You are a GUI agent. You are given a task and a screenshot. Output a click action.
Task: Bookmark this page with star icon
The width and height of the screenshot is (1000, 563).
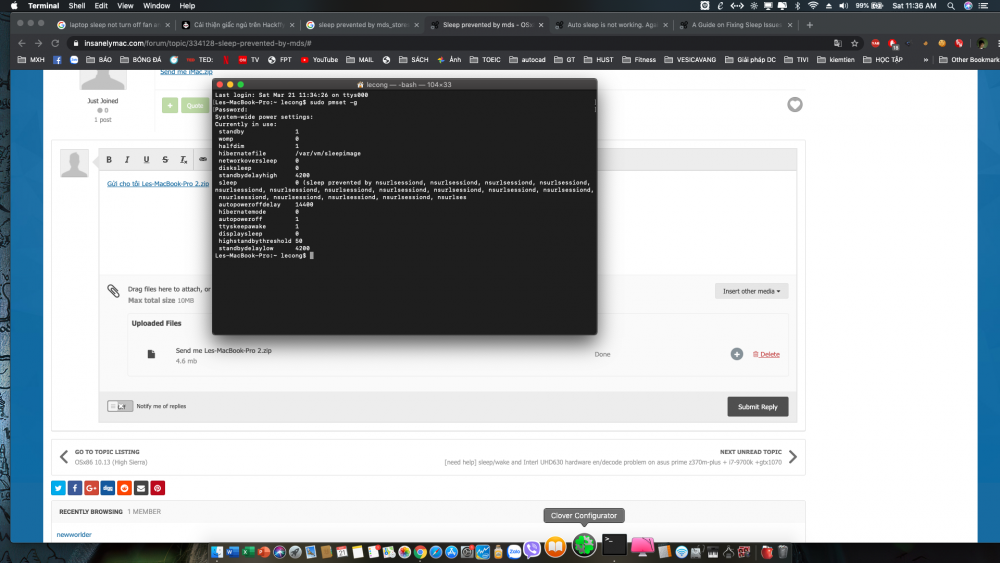pos(855,43)
